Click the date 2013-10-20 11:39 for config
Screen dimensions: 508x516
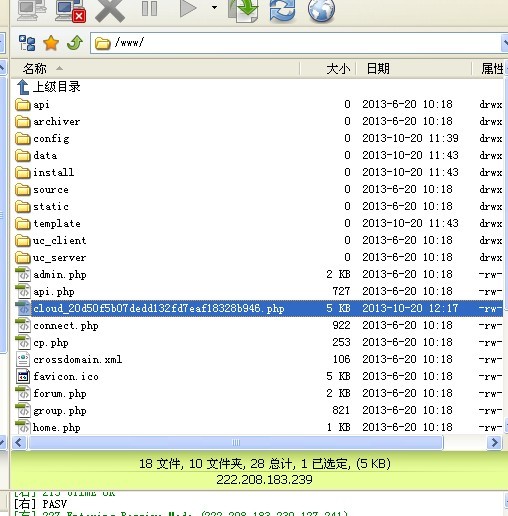(410, 138)
